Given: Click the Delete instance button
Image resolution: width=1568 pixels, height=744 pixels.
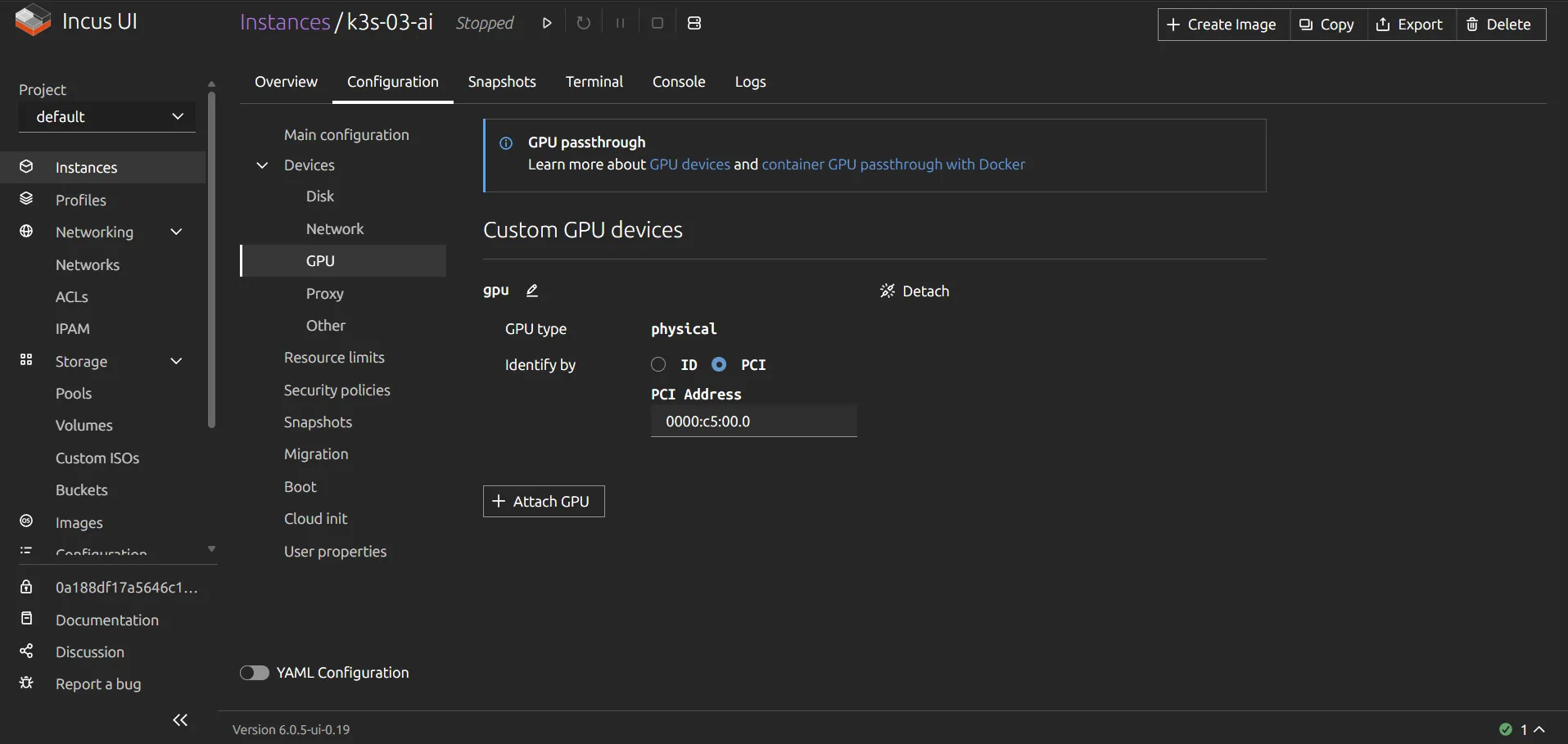Looking at the screenshot, I should 1501,25.
